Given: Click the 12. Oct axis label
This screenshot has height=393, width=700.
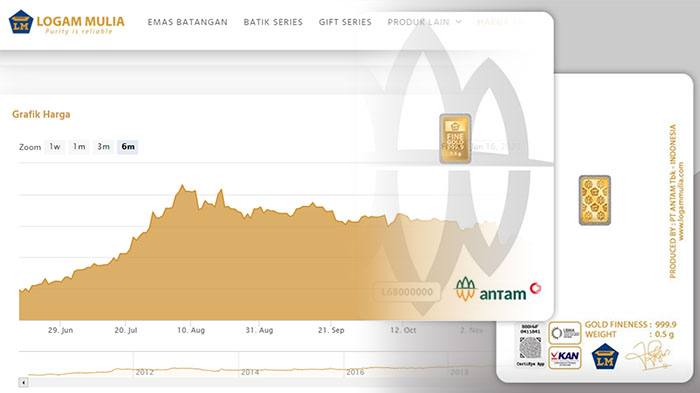Looking at the screenshot, I should click(x=403, y=330).
